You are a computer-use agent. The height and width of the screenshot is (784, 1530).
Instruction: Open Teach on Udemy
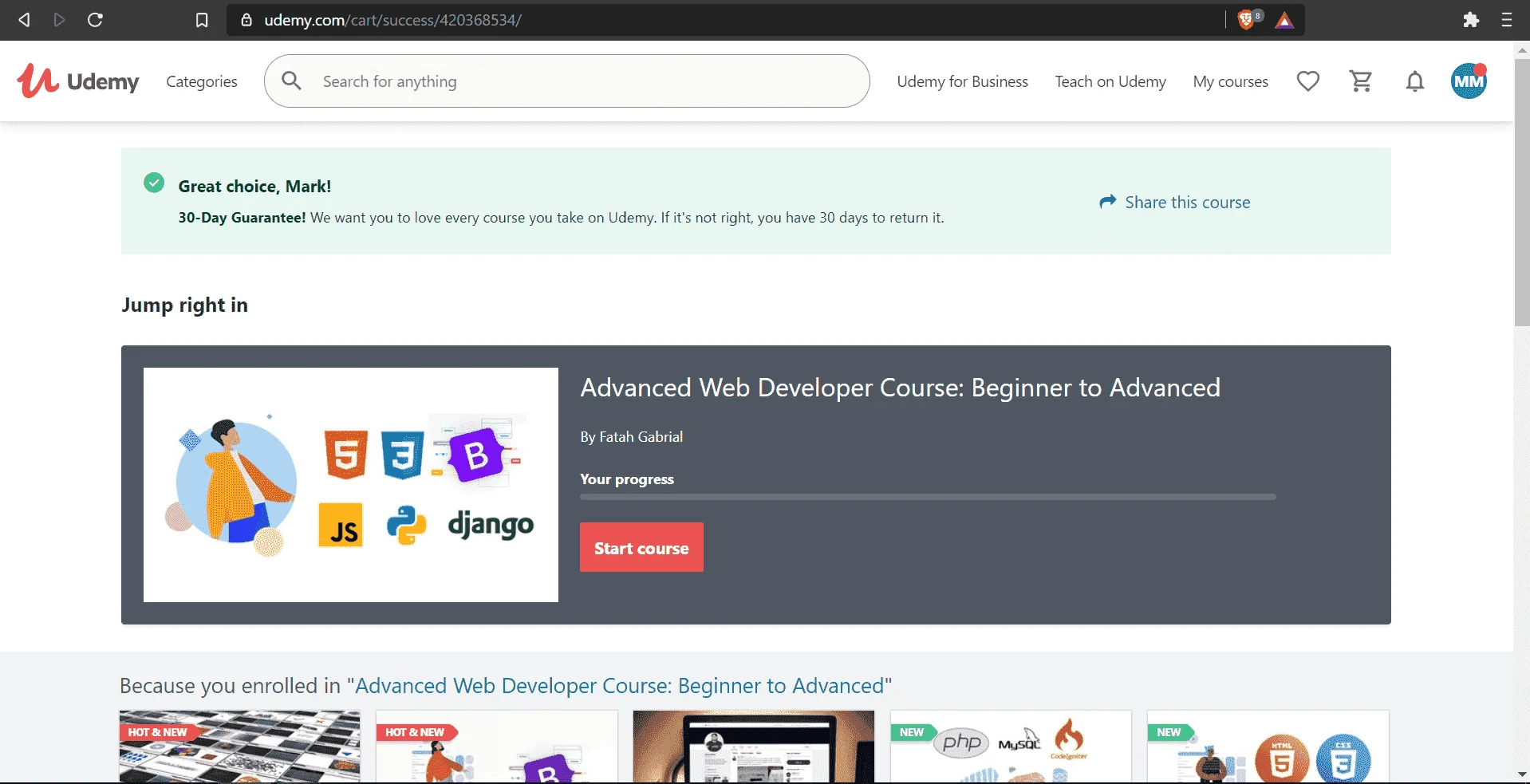click(x=1110, y=81)
